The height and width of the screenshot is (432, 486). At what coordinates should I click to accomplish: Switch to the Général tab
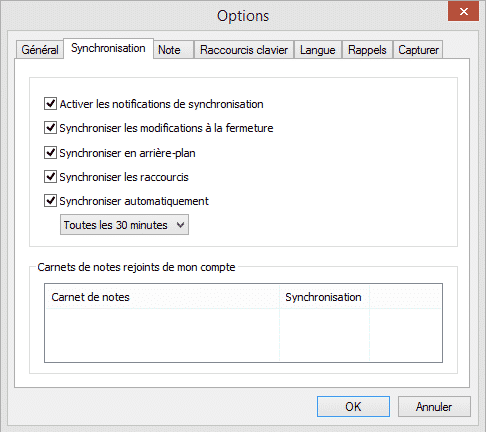coord(40,50)
